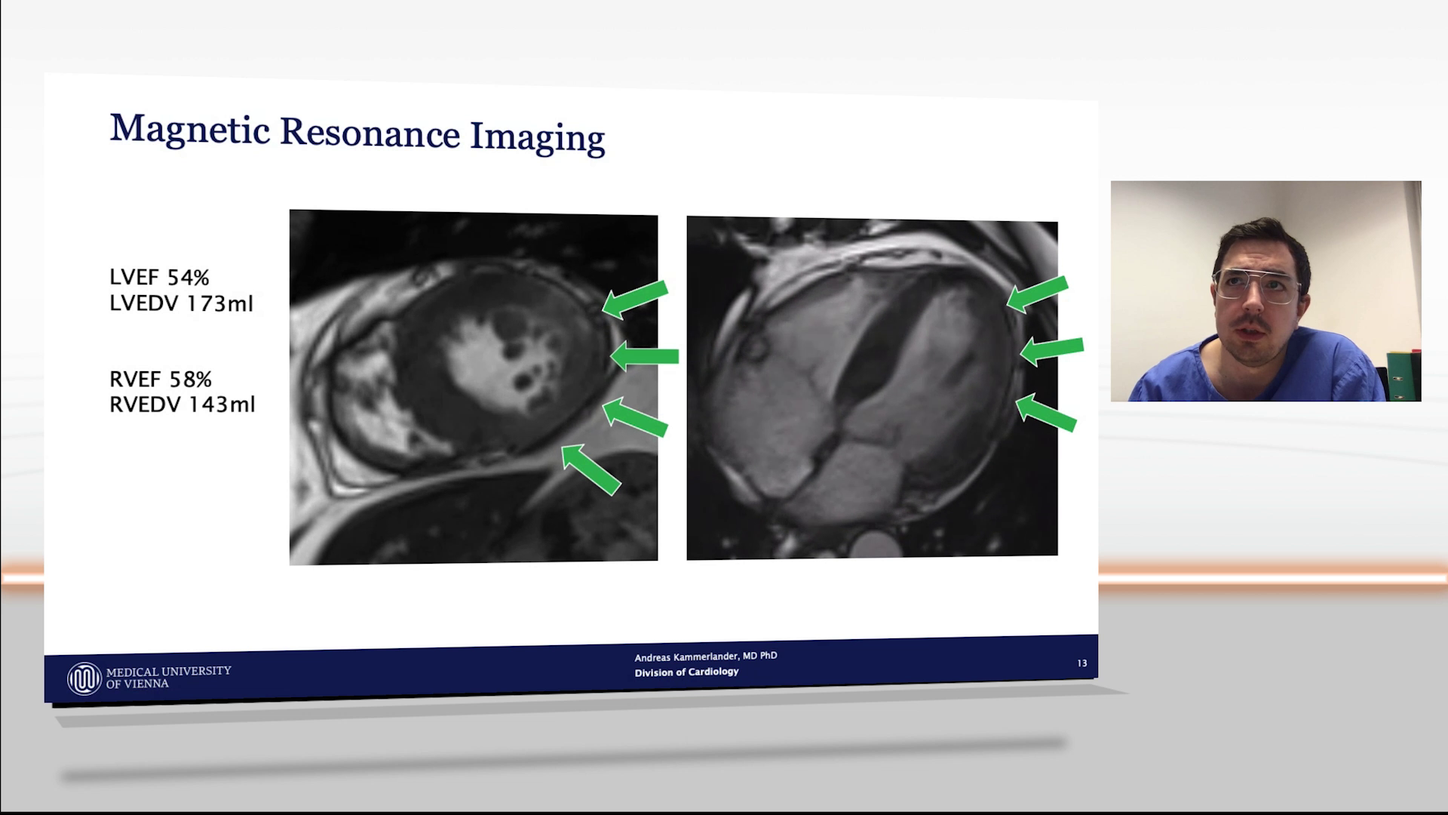Click the lowest green arrow on left MRI
Image resolution: width=1448 pixels, height=815 pixels.
tap(591, 469)
